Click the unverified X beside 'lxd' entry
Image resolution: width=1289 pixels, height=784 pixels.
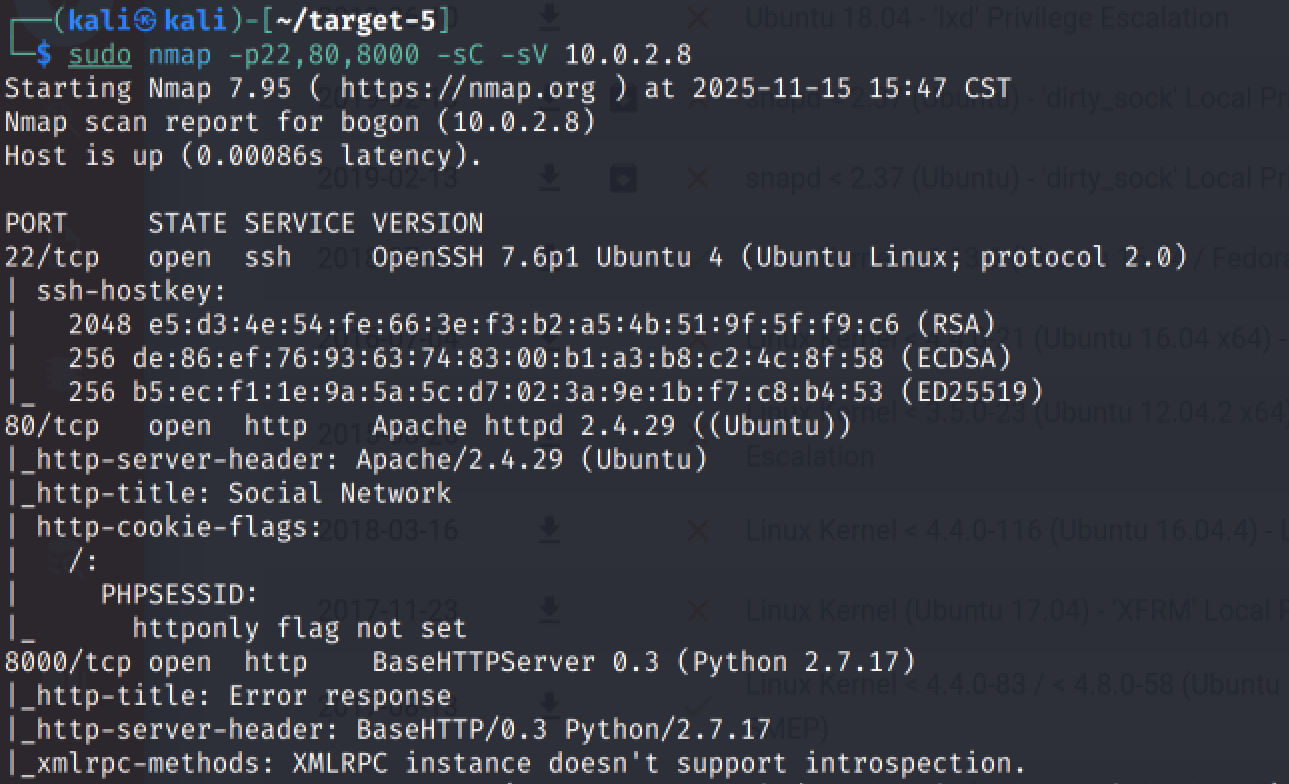(x=698, y=17)
